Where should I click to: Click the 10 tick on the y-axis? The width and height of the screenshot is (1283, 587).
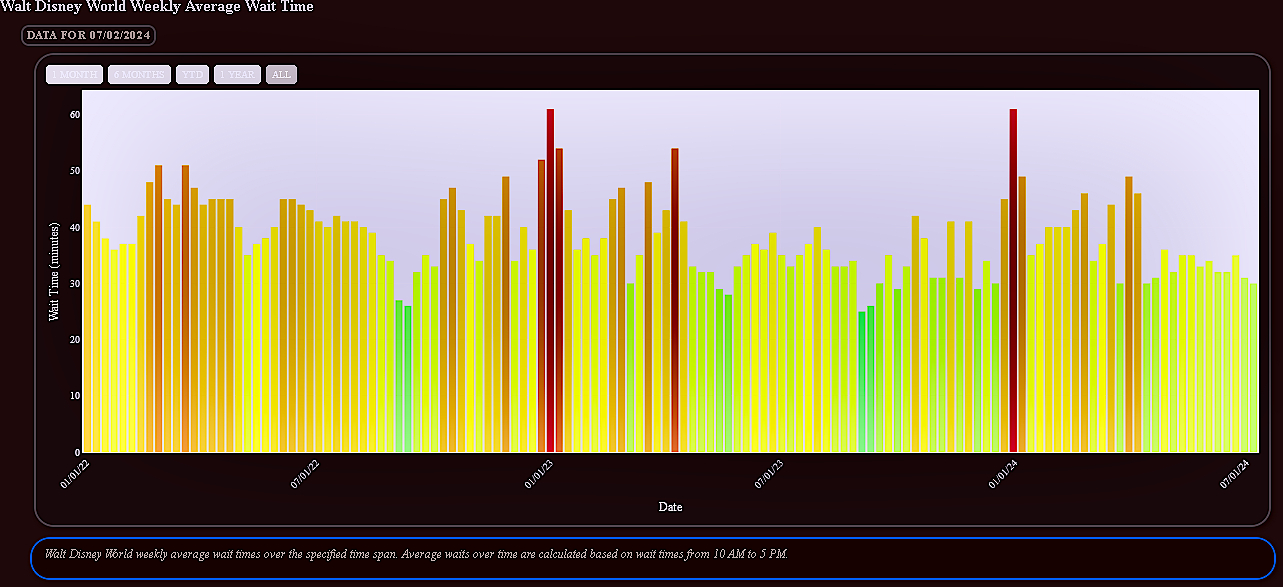(x=74, y=396)
